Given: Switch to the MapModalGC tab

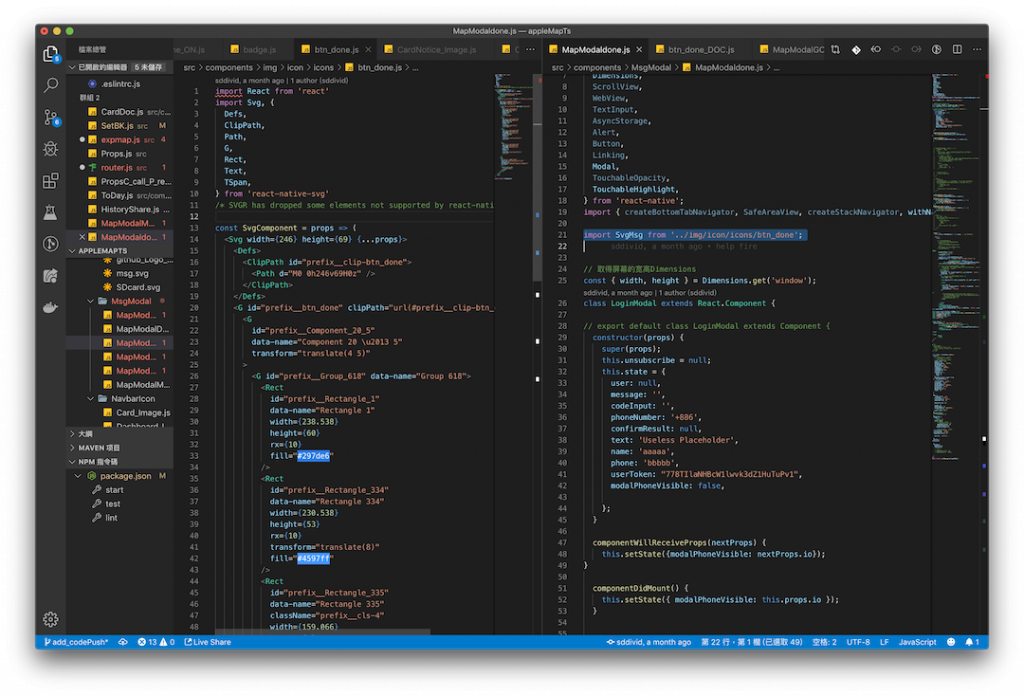Looking at the screenshot, I should (x=792, y=50).
